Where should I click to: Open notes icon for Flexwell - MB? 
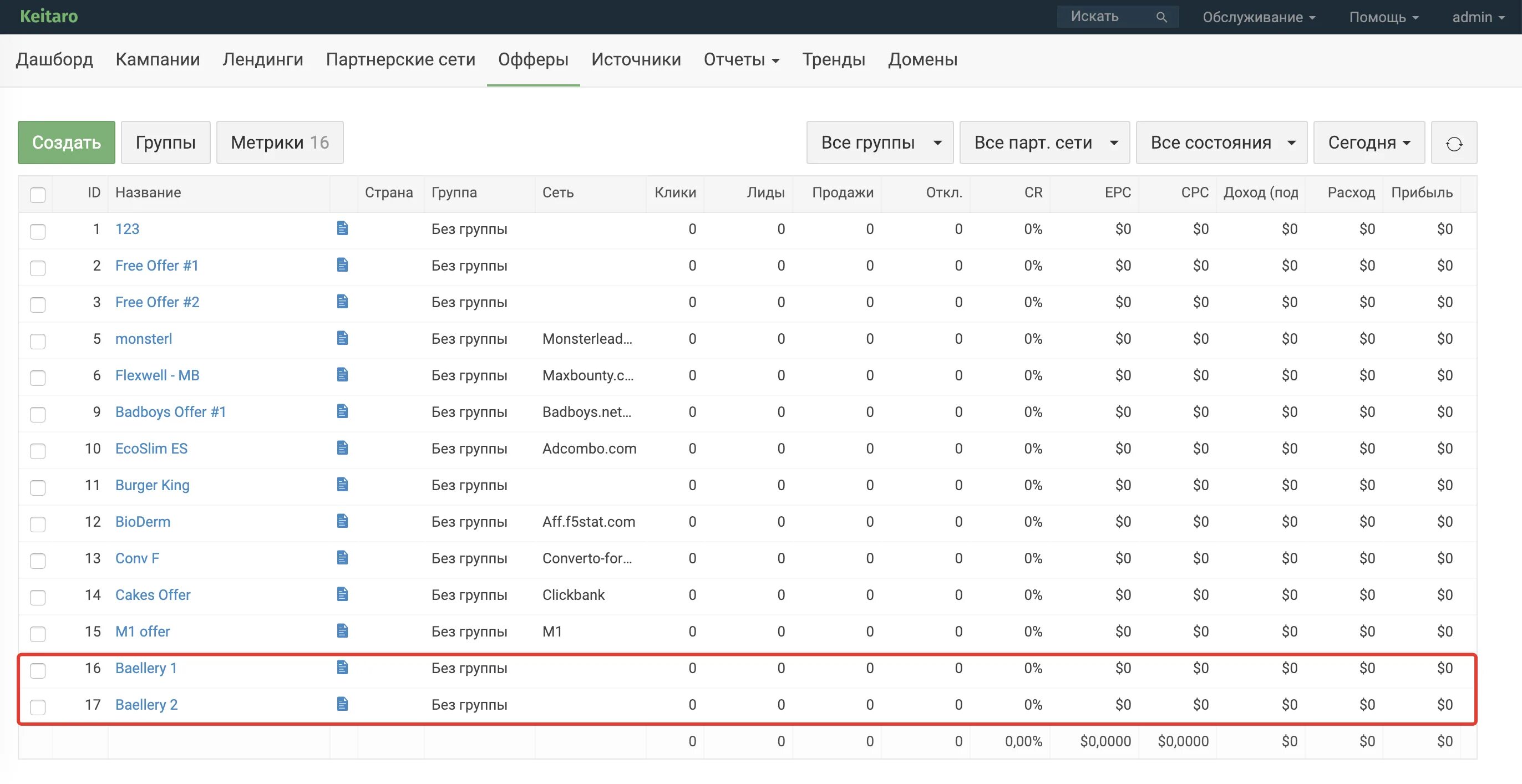pyautogui.click(x=342, y=375)
